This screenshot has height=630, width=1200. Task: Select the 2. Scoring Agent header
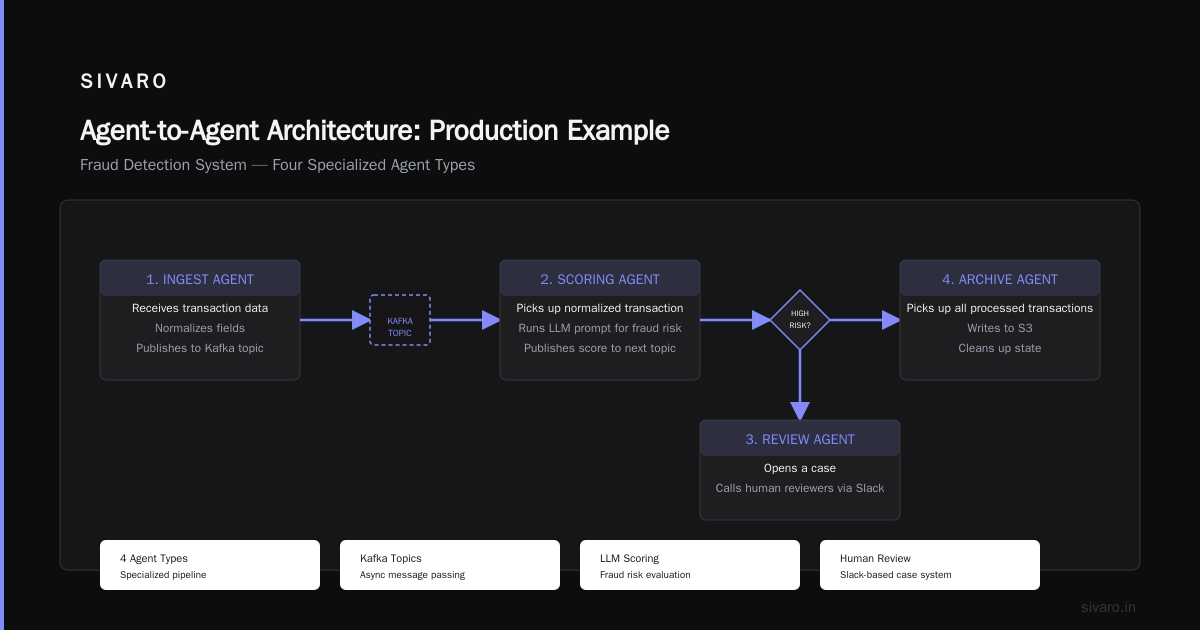coord(600,279)
